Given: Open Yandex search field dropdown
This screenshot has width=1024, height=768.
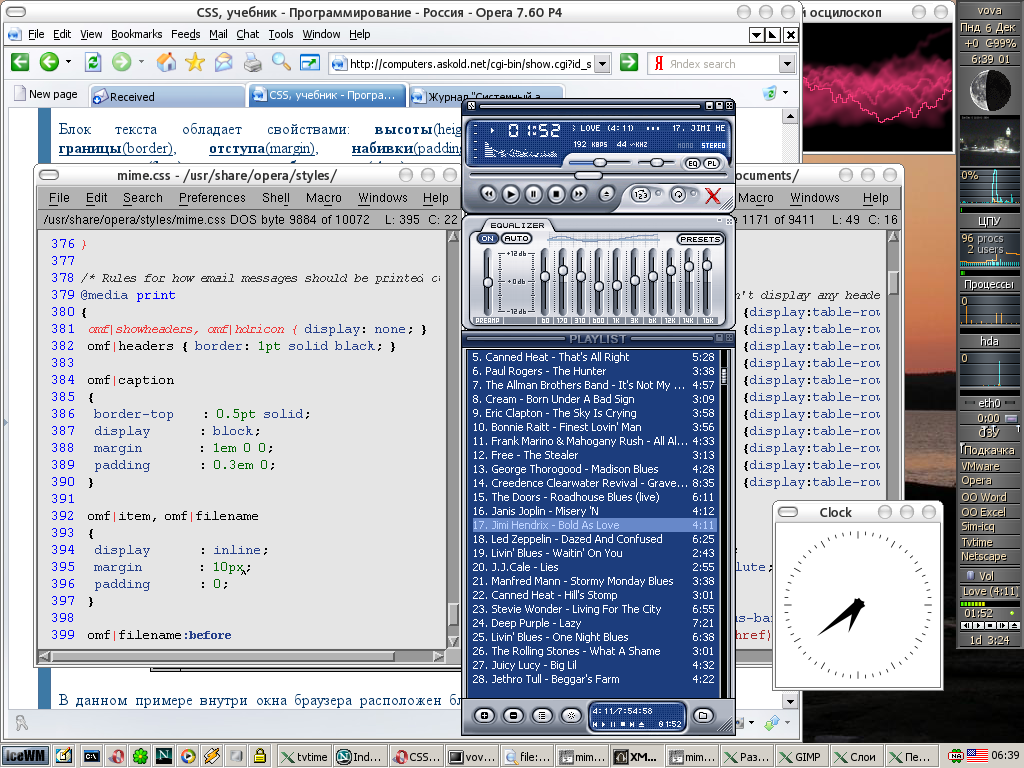Looking at the screenshot, I should [787, 64].
